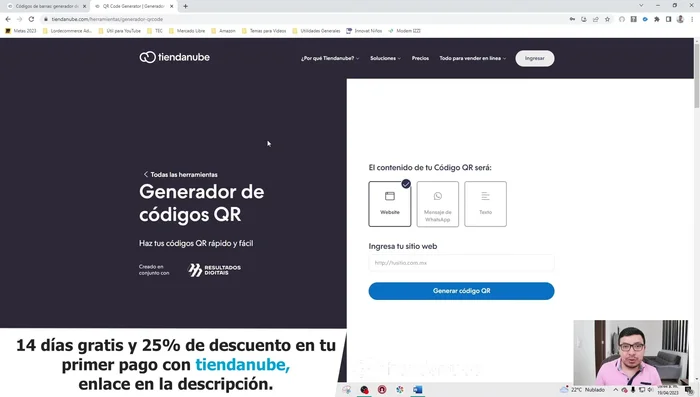Viewport: 700px width, 397px height.
Task: Open tab search dropdown arrow
Action: (x=641, y=5)
